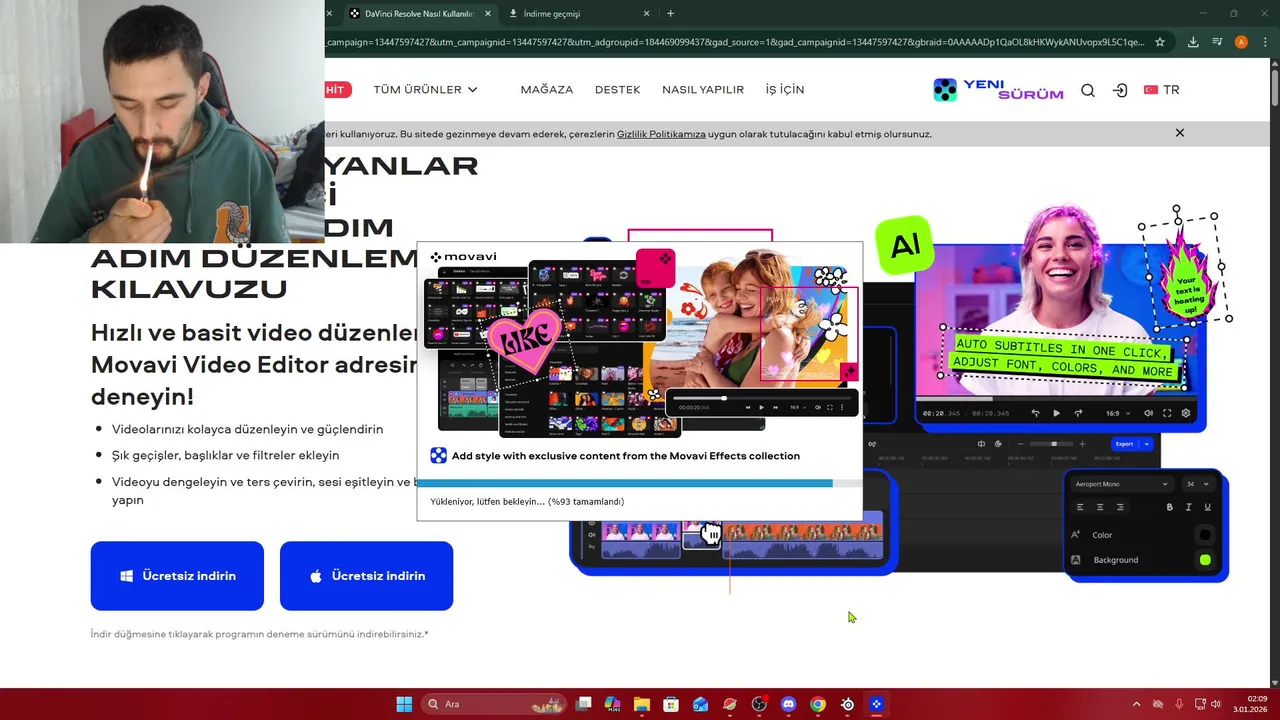Open the DESTEK menu item
Screen dimensions: 1280x720
[617, 90]
